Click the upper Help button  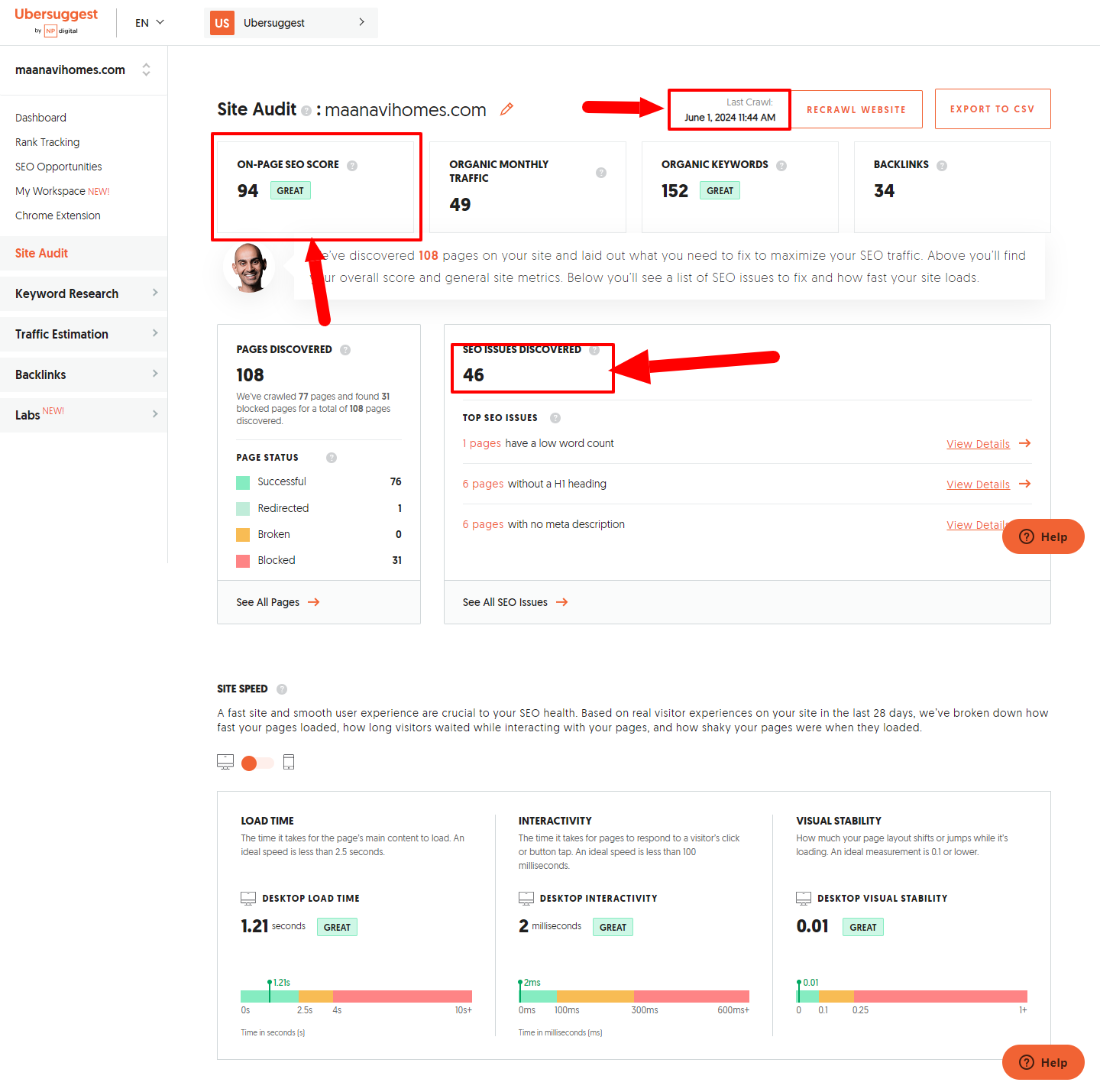tap(1043, 536)
